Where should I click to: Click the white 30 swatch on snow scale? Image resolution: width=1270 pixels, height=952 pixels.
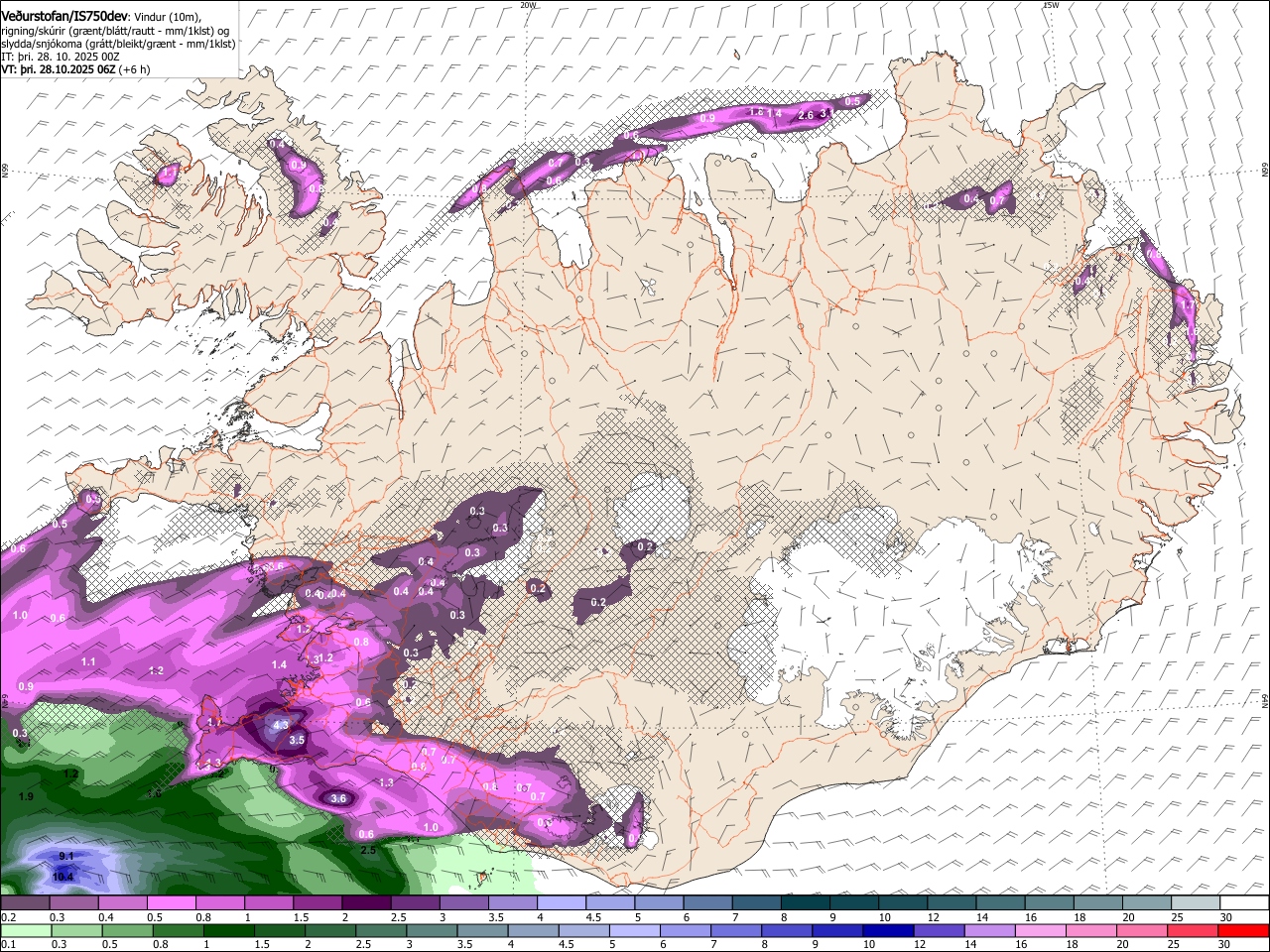[1243, 903]
